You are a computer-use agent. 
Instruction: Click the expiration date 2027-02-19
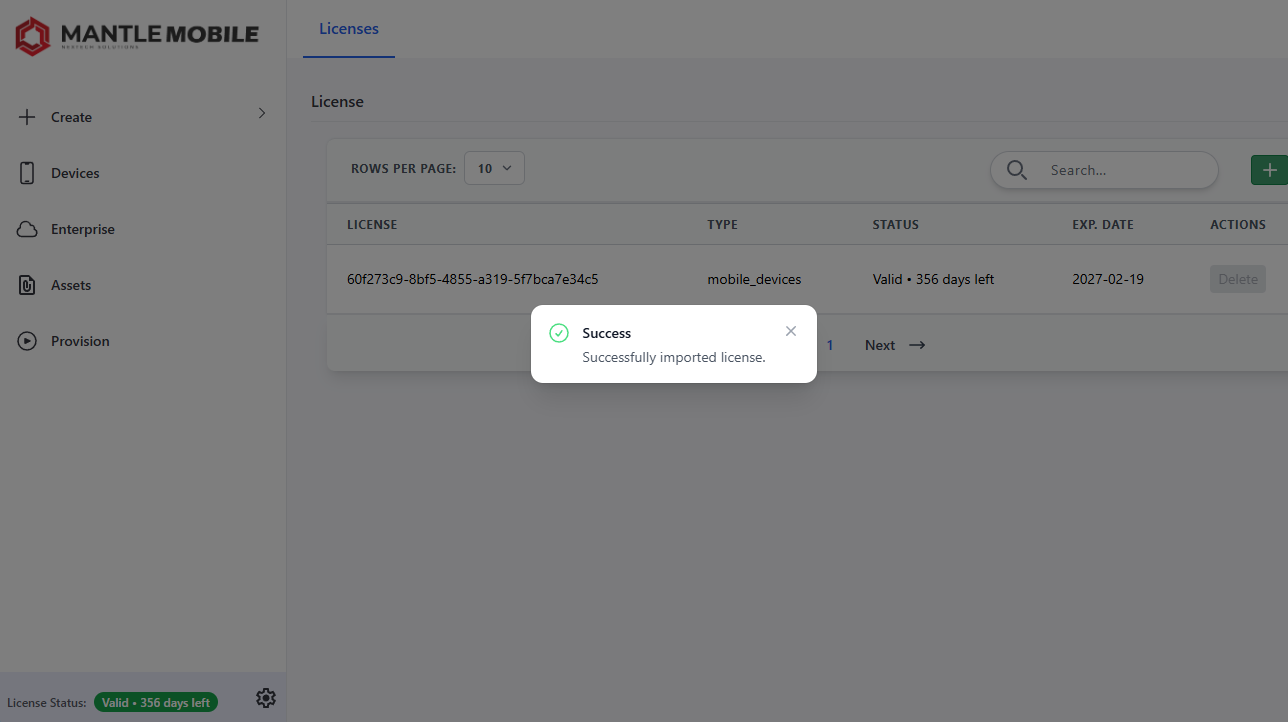[1108, 279]
